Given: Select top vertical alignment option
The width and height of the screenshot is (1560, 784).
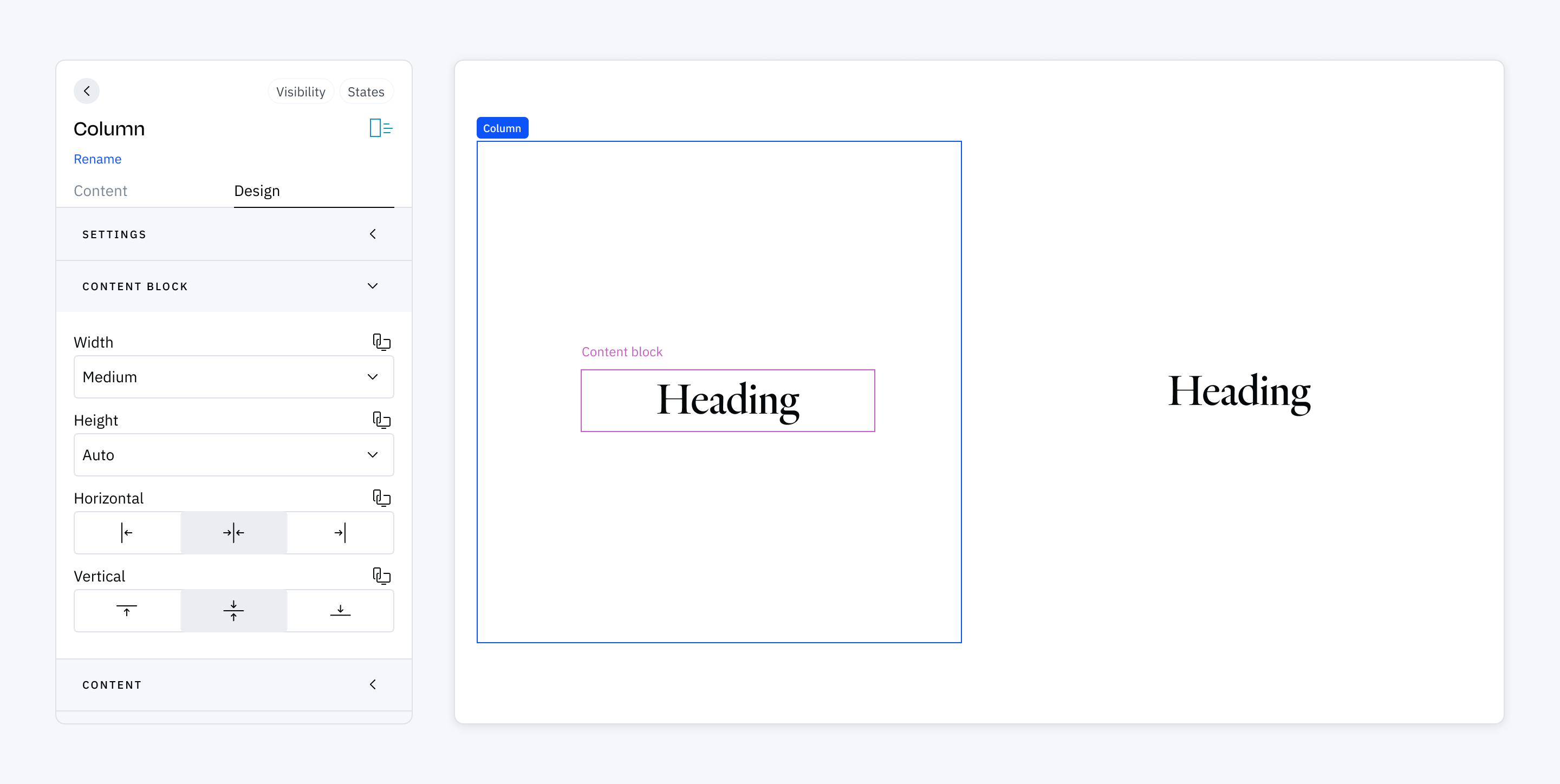Looking at the screenshot, I should pos(127,610).
